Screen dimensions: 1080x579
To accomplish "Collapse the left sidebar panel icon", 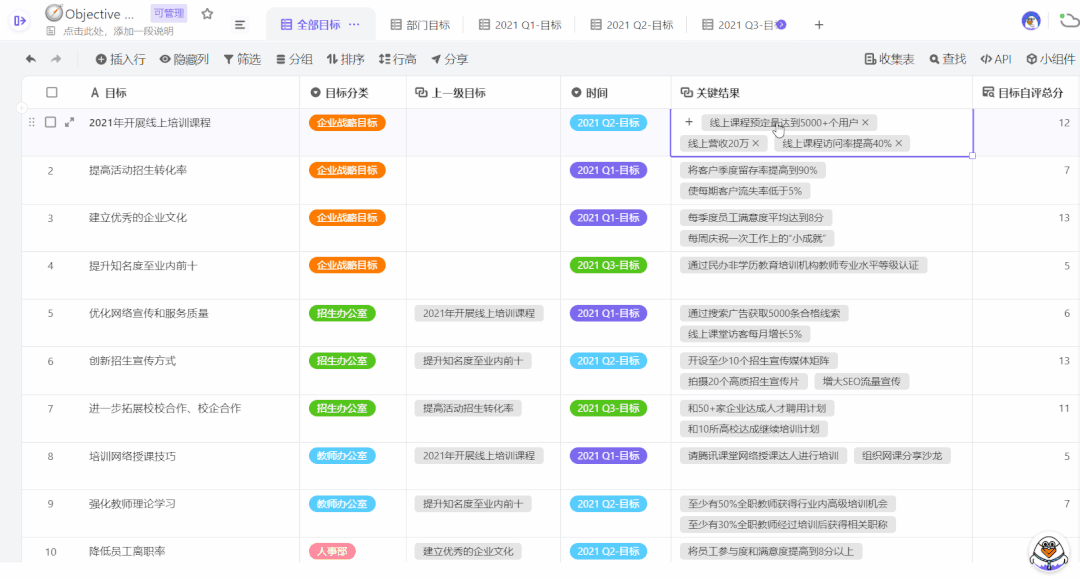I will [20, 21].
